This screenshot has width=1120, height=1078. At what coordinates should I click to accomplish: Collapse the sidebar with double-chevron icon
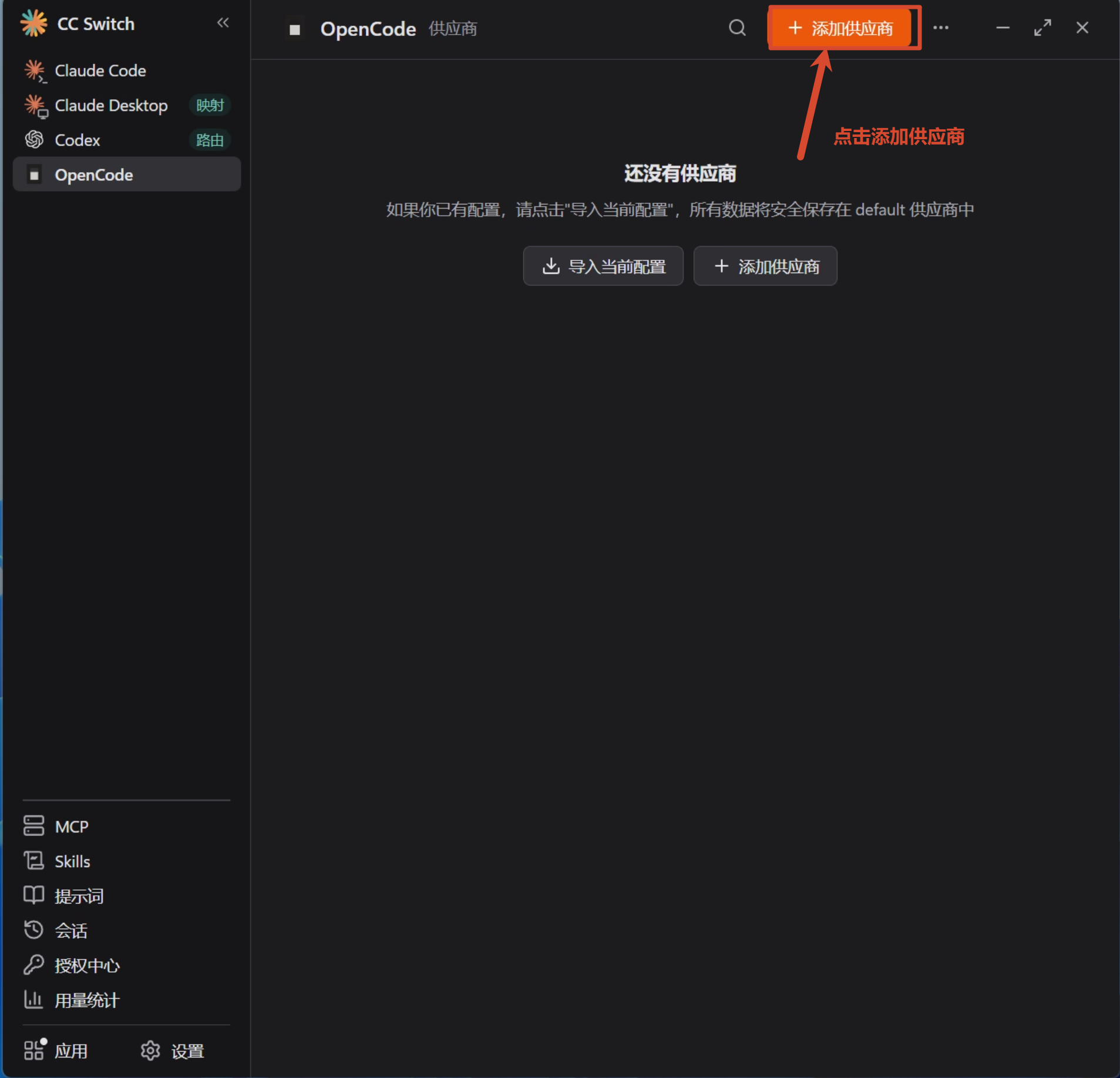[x=223, y=23]
